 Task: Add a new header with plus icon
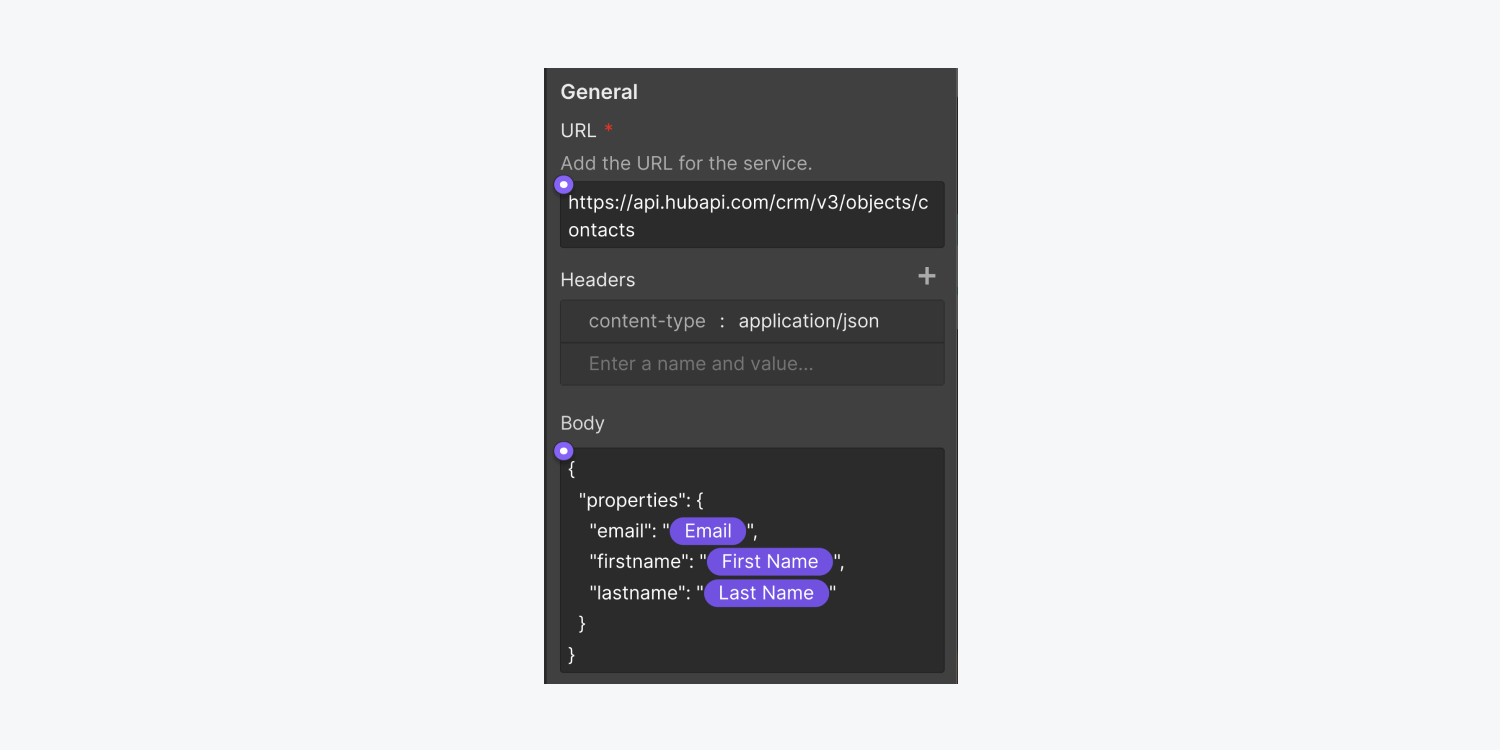pos(927,276)
